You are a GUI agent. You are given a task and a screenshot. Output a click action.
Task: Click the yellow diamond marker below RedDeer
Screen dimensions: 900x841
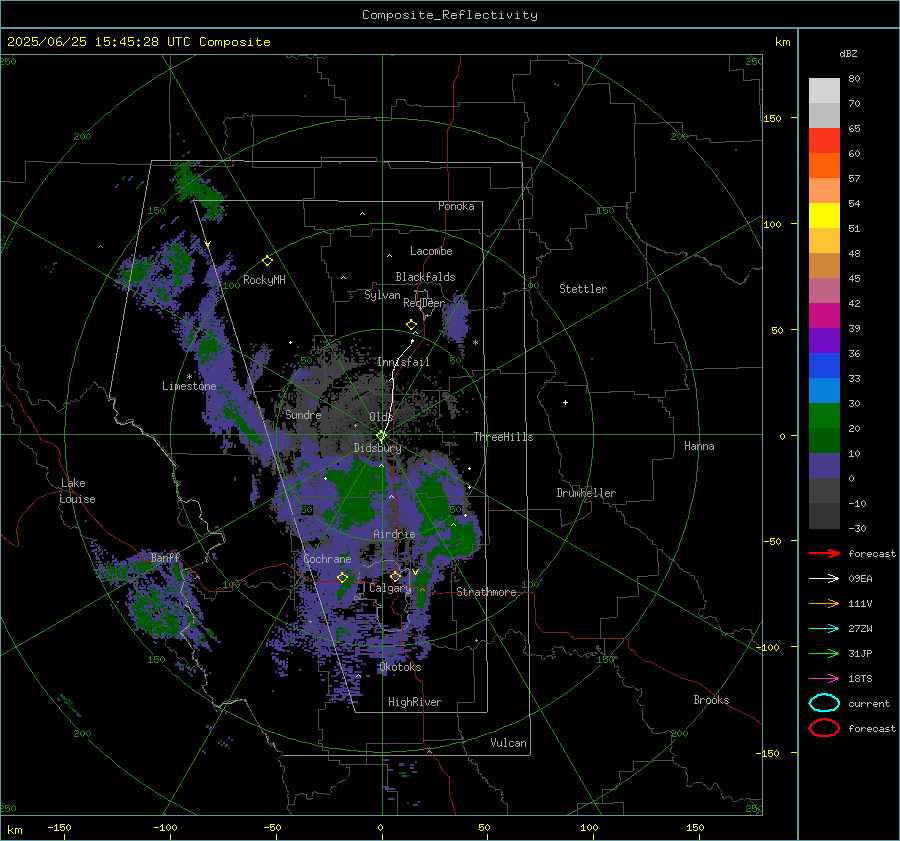tap(411, 325)
